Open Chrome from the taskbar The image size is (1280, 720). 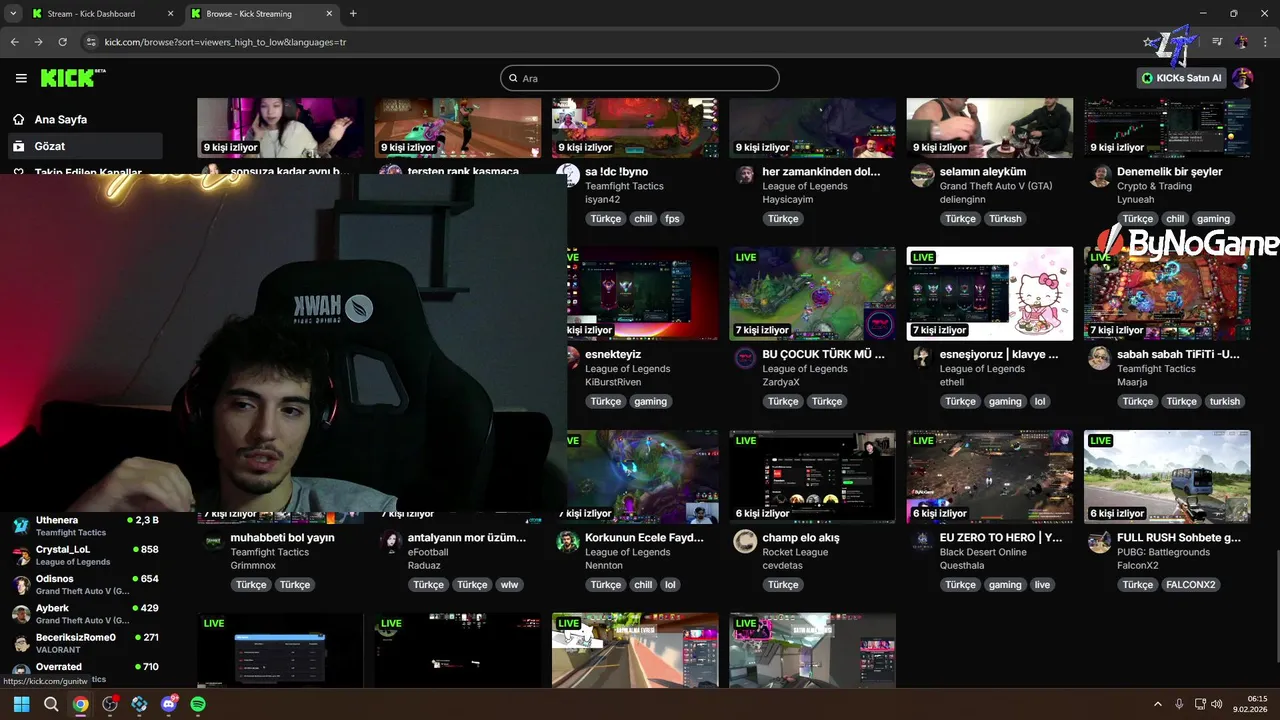pyautogui.click(x=80, y=704)
